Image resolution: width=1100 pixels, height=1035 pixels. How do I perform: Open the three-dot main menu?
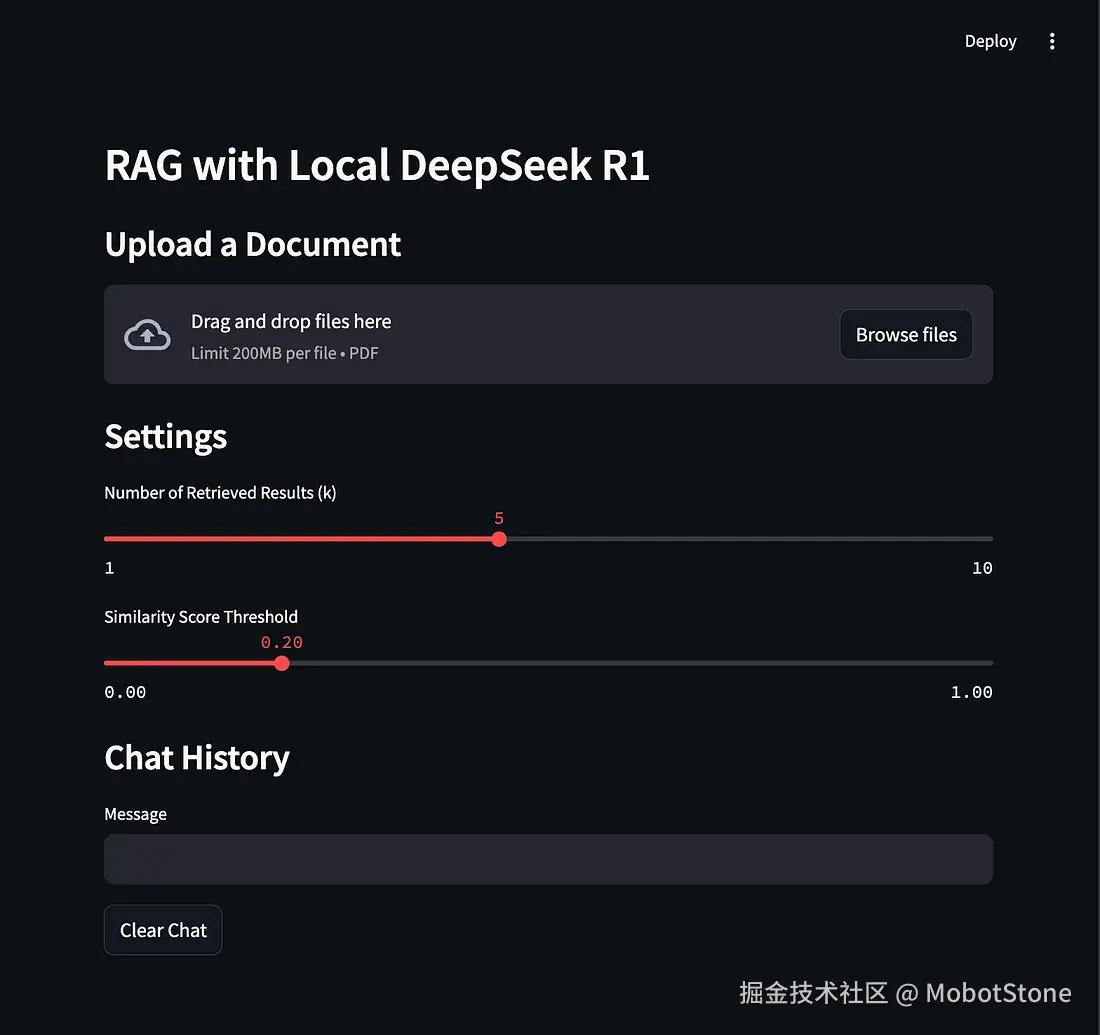click(1051, 41)
